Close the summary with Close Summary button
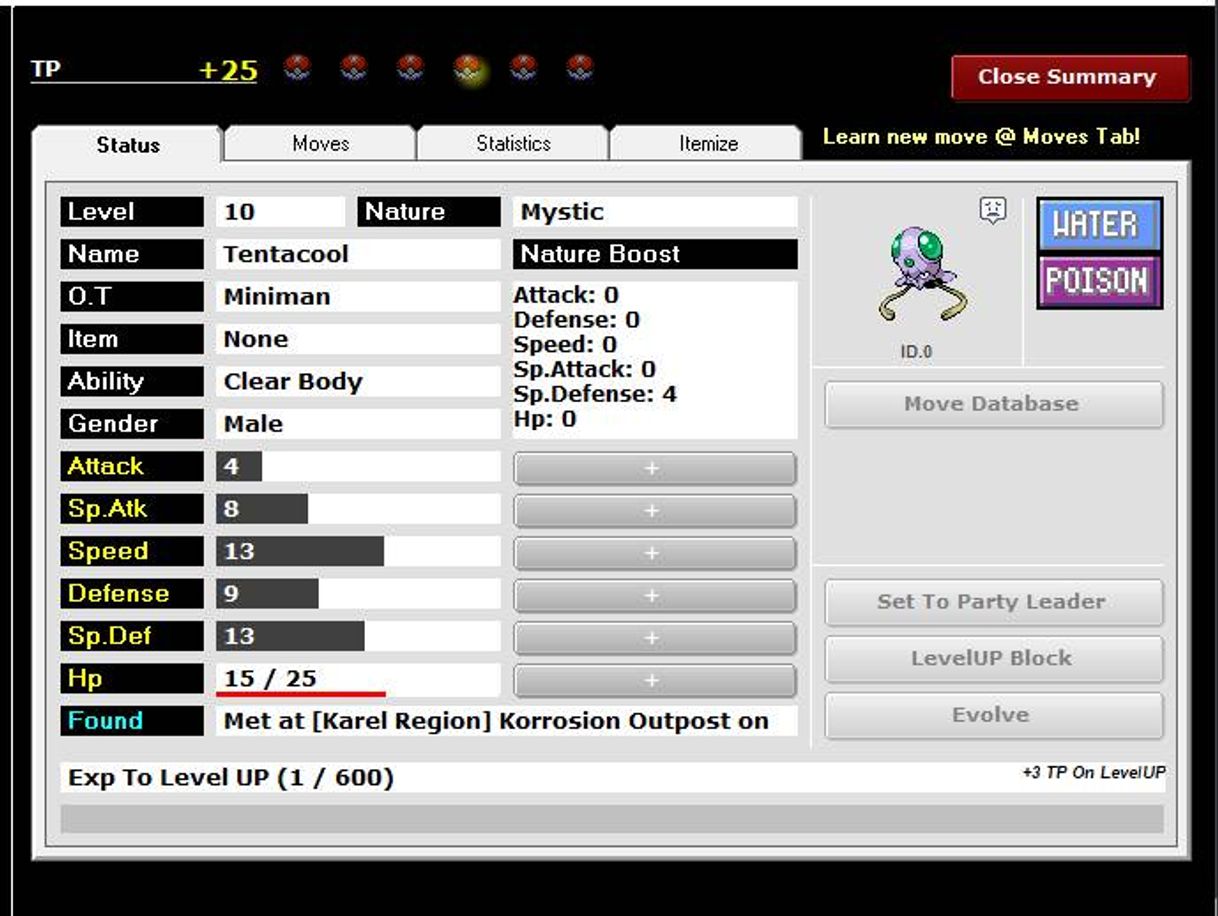The width and height of the screenshot is (1218, 916). coord(1069,77)
